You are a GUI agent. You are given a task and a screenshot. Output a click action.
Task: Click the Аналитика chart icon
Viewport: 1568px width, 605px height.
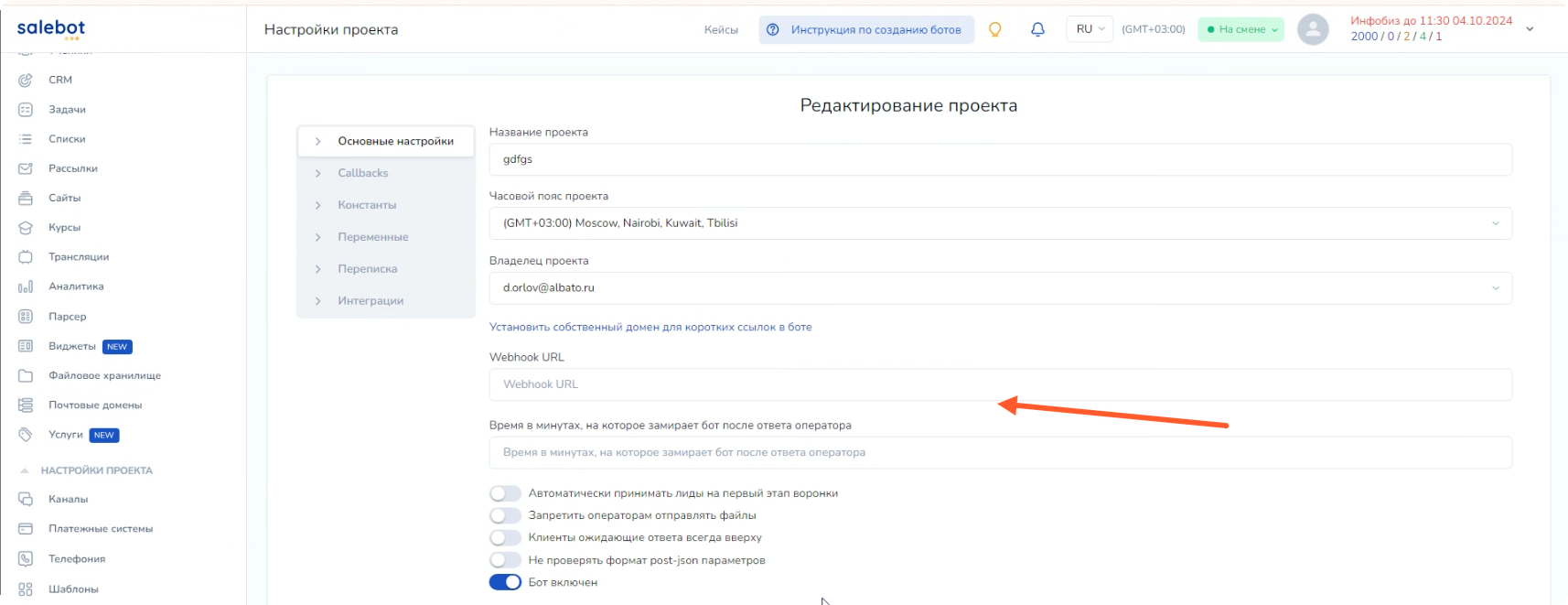click(26, 286)
